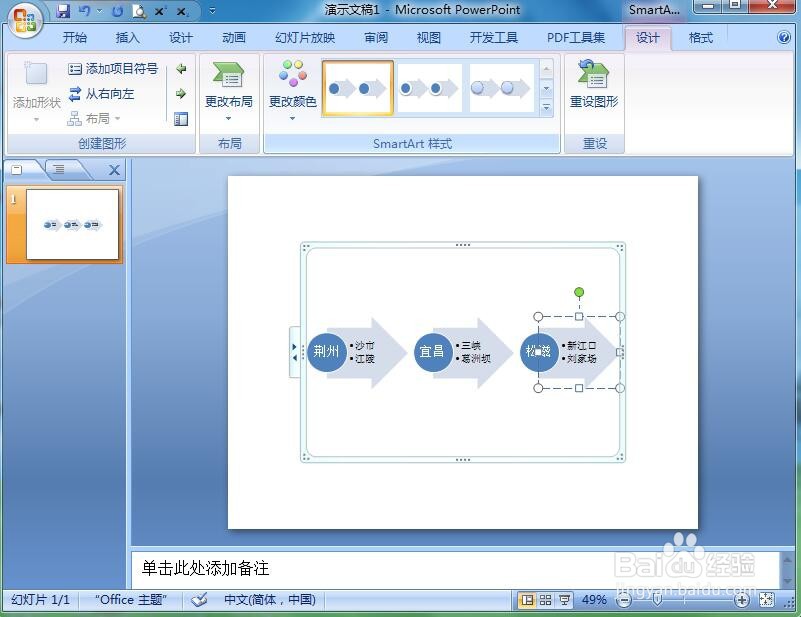801x617 pixels.
Task: Select the 松滋 circle shape
Action: pos(539,351)
